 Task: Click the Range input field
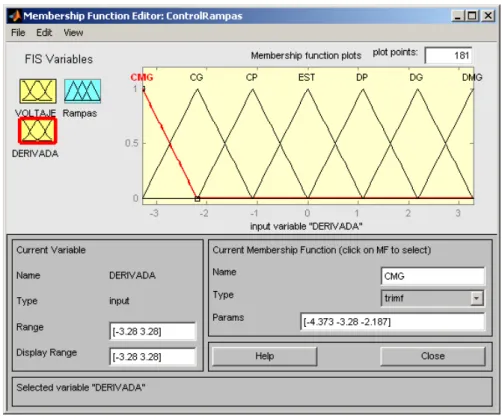point(152,331)
